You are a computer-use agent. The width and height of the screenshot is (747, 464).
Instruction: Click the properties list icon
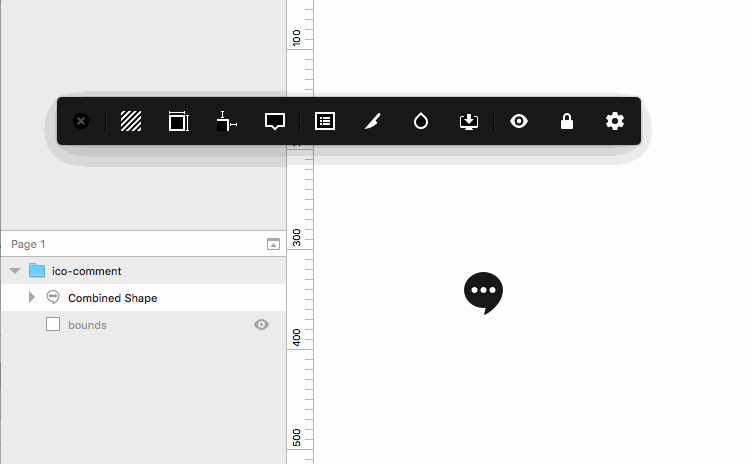coord(325,121)
